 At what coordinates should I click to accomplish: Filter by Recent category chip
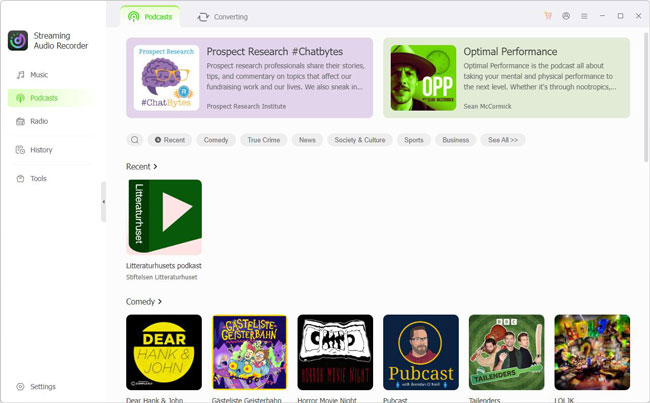tap(170, 140)
